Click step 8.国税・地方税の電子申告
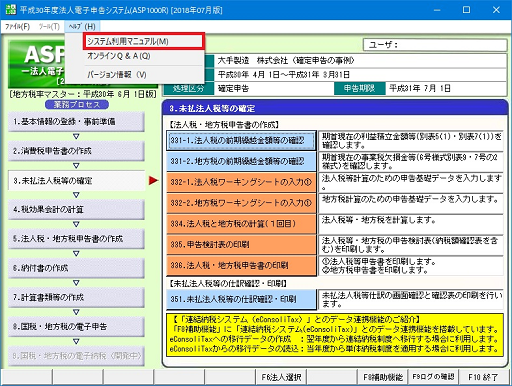 [x=76, y=326]
